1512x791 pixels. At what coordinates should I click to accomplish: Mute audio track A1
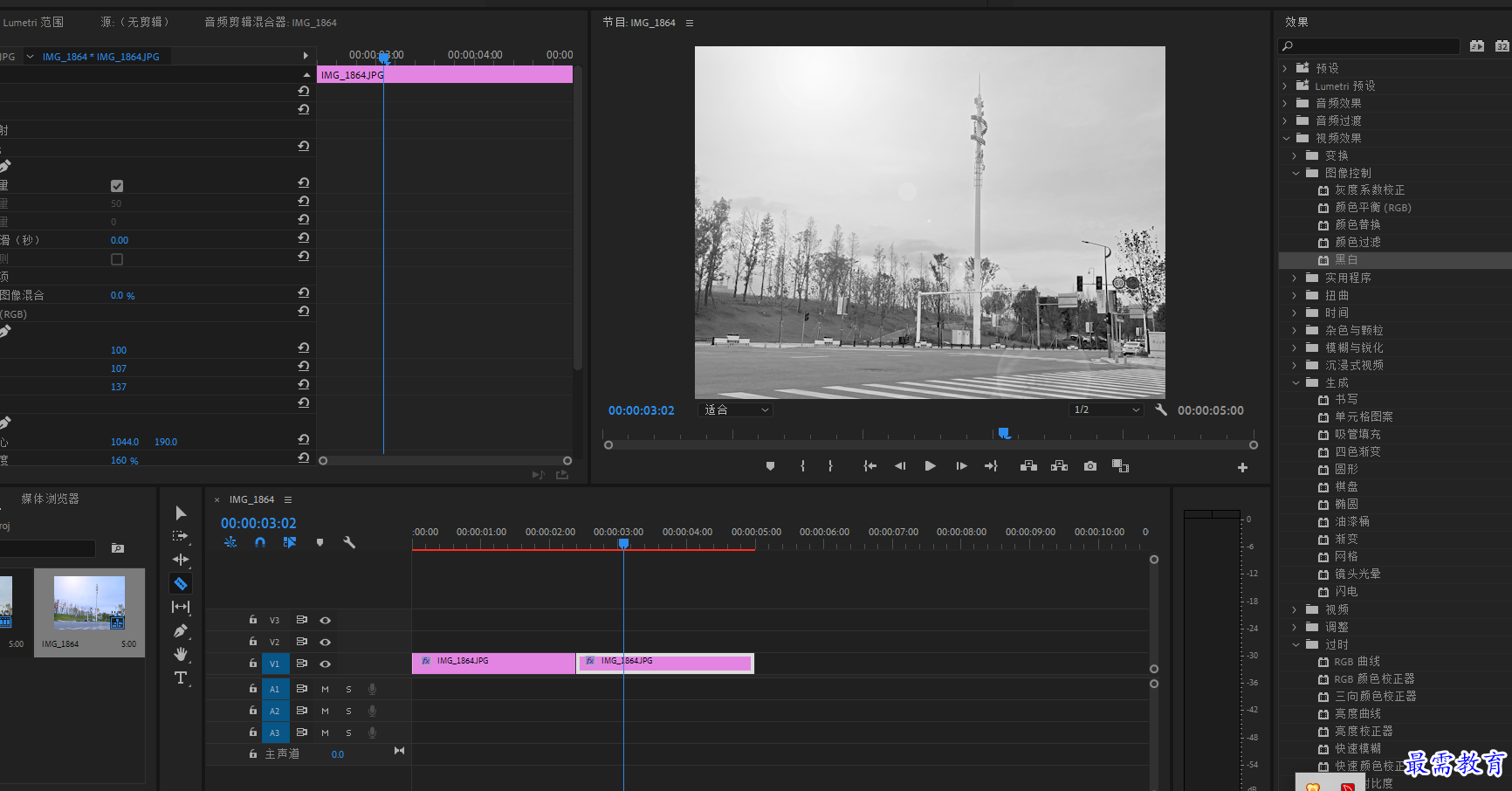click(x=325, y=689)
